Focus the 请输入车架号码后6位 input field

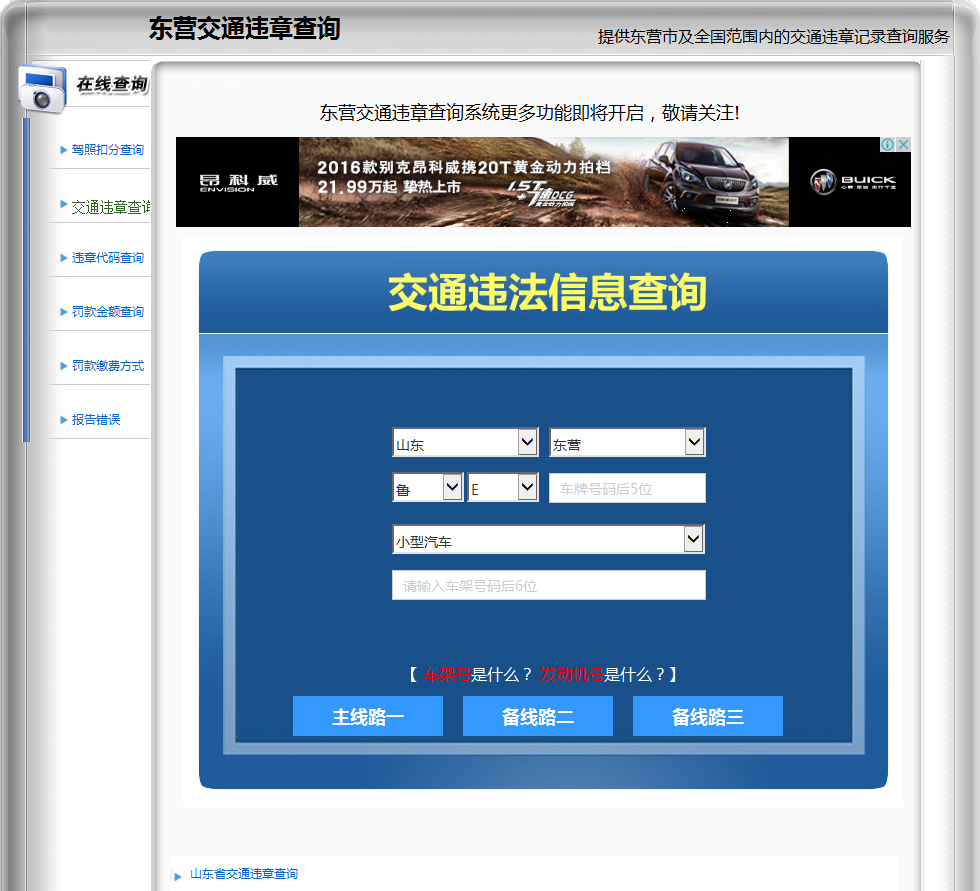point(549,585)
